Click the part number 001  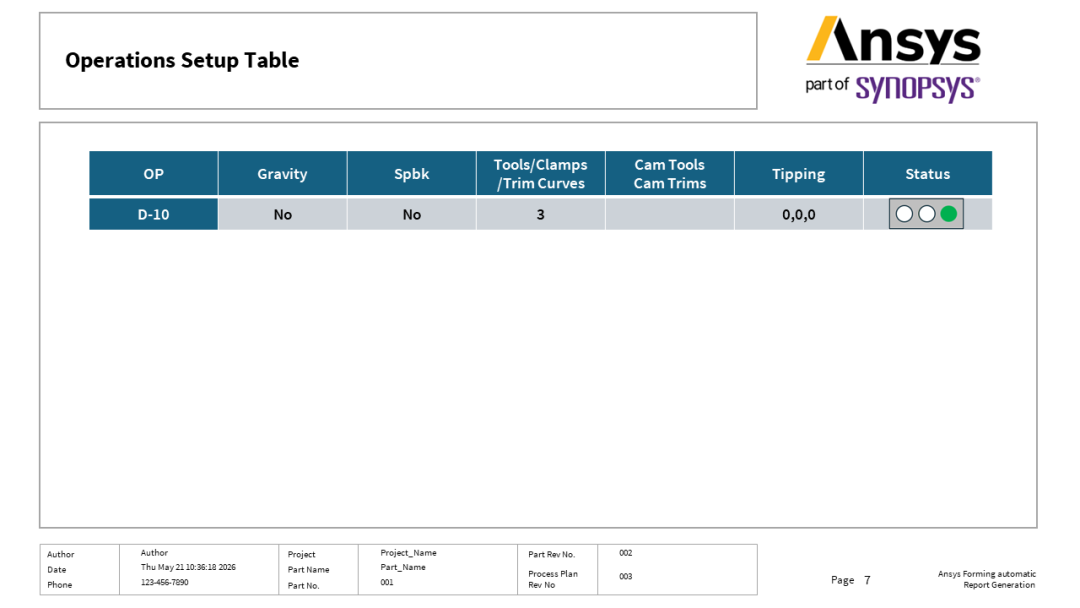coord(387,582)
